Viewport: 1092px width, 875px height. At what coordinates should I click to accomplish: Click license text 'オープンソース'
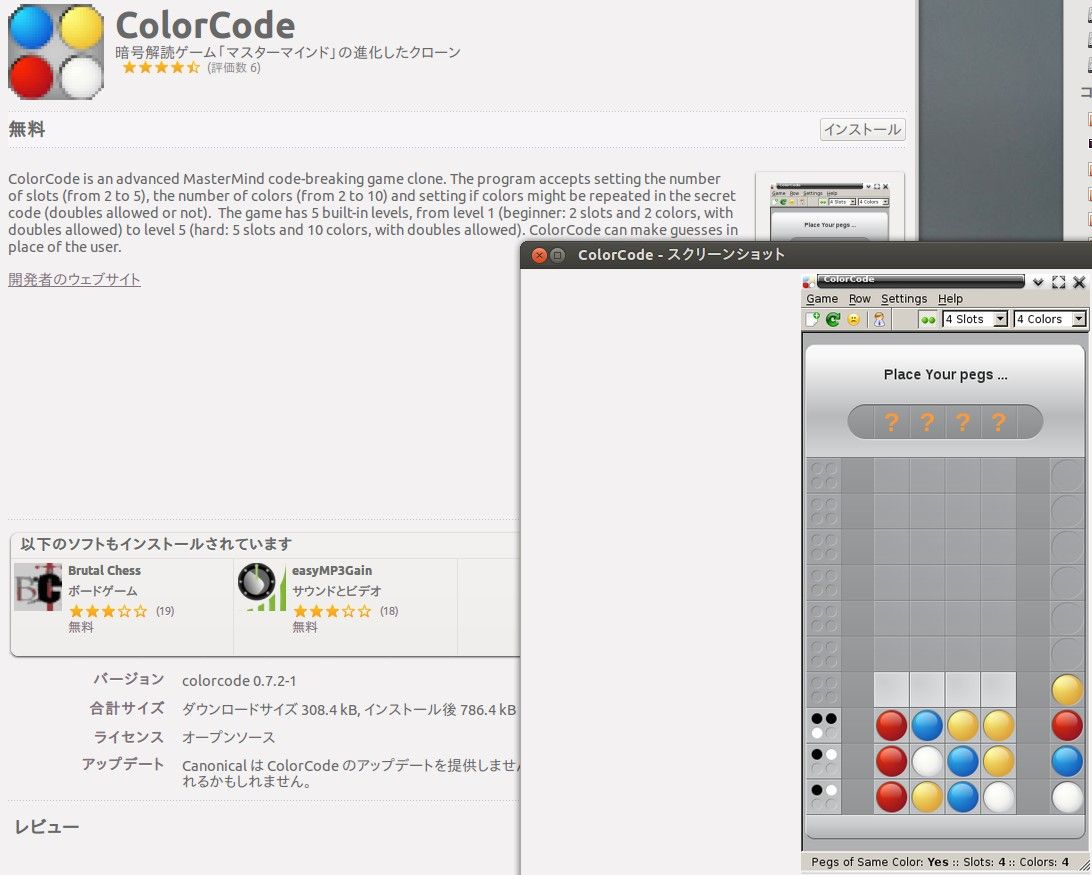(228, 737)
